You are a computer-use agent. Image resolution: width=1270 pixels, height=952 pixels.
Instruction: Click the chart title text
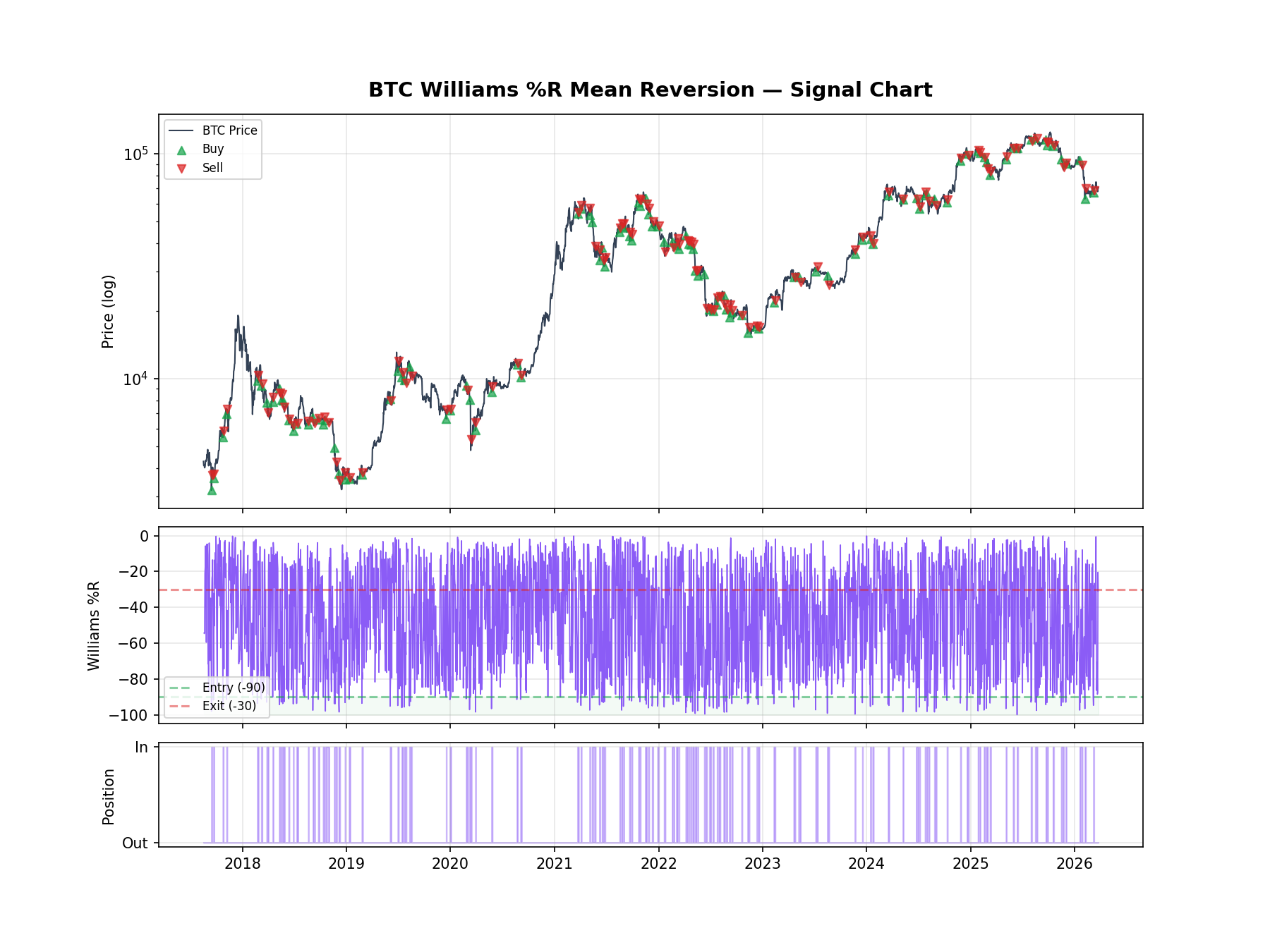tap(650, 90)
